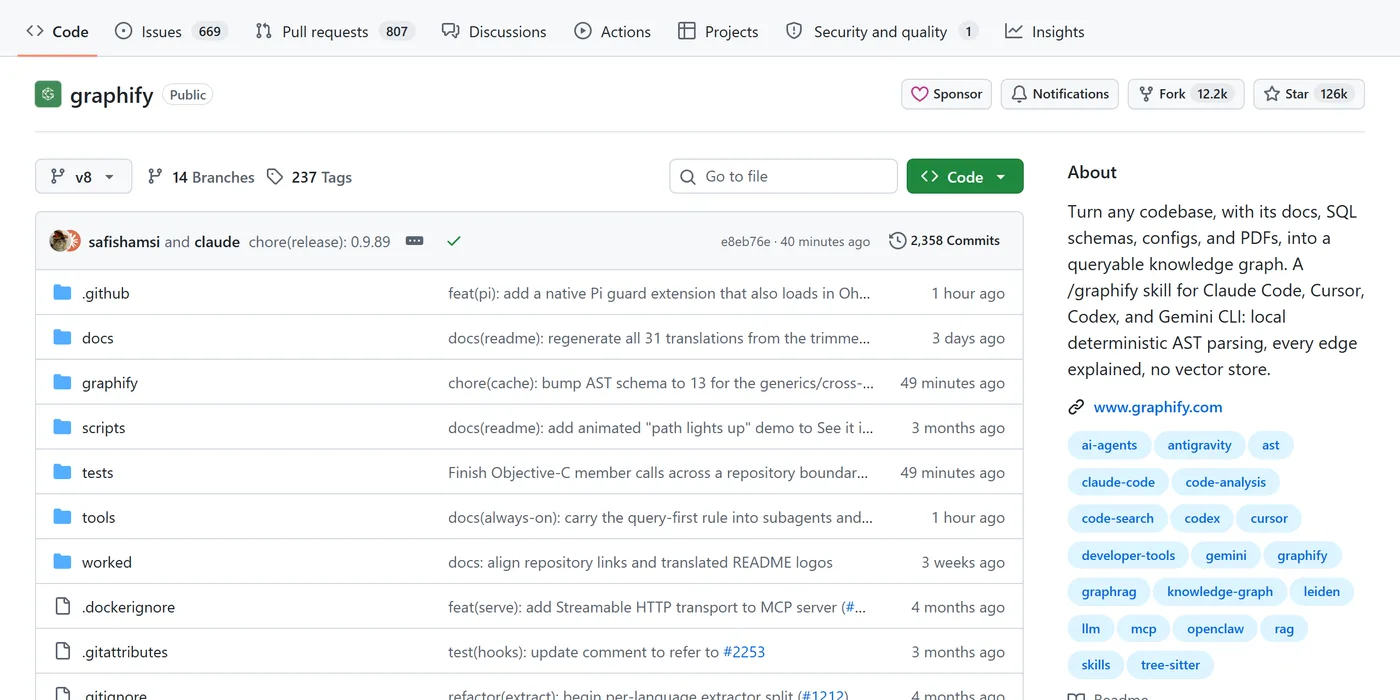Open the chore(release): 0.9.89 commit message

[319, 241]
